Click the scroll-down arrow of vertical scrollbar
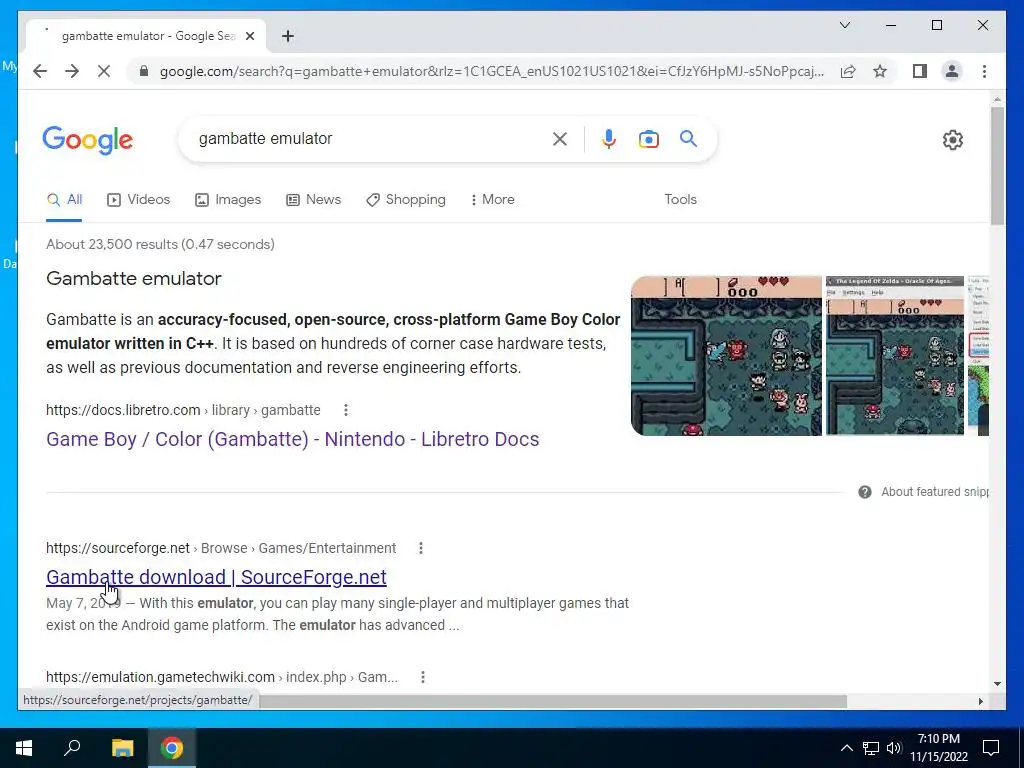 pyautogui.click(x=997, y=684)
